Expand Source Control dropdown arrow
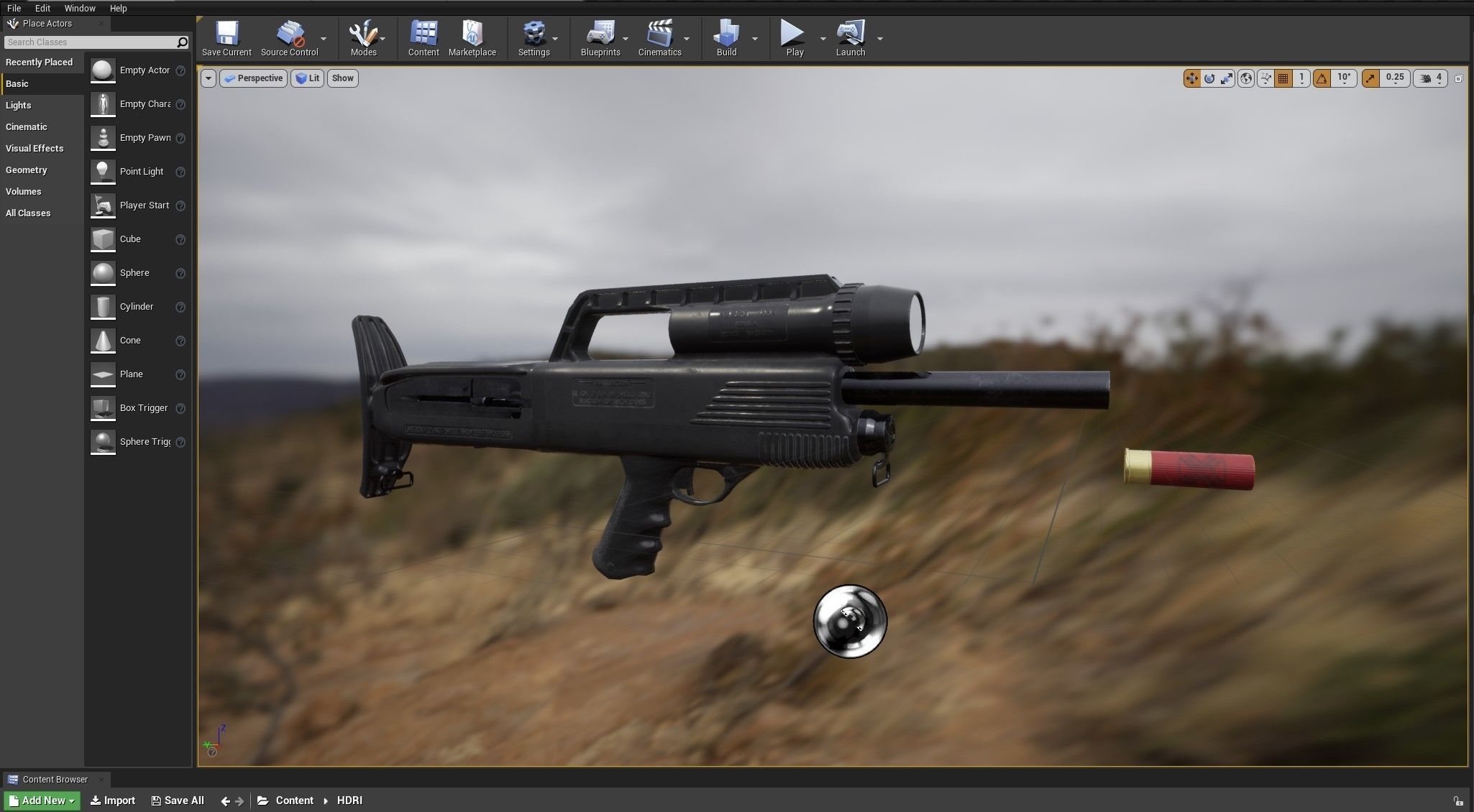This screenshot has width=1474, height=812. [x=324, y=39]
